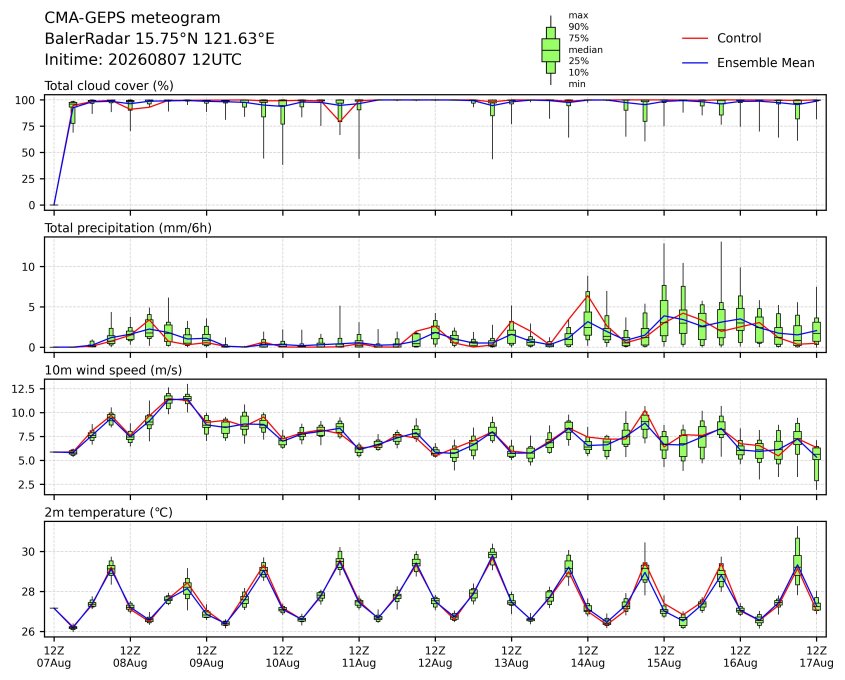This screenshot has height=680, width=845.
Task: Click the '5.0' tick on the wind speed axis
Action: point(26,461)
